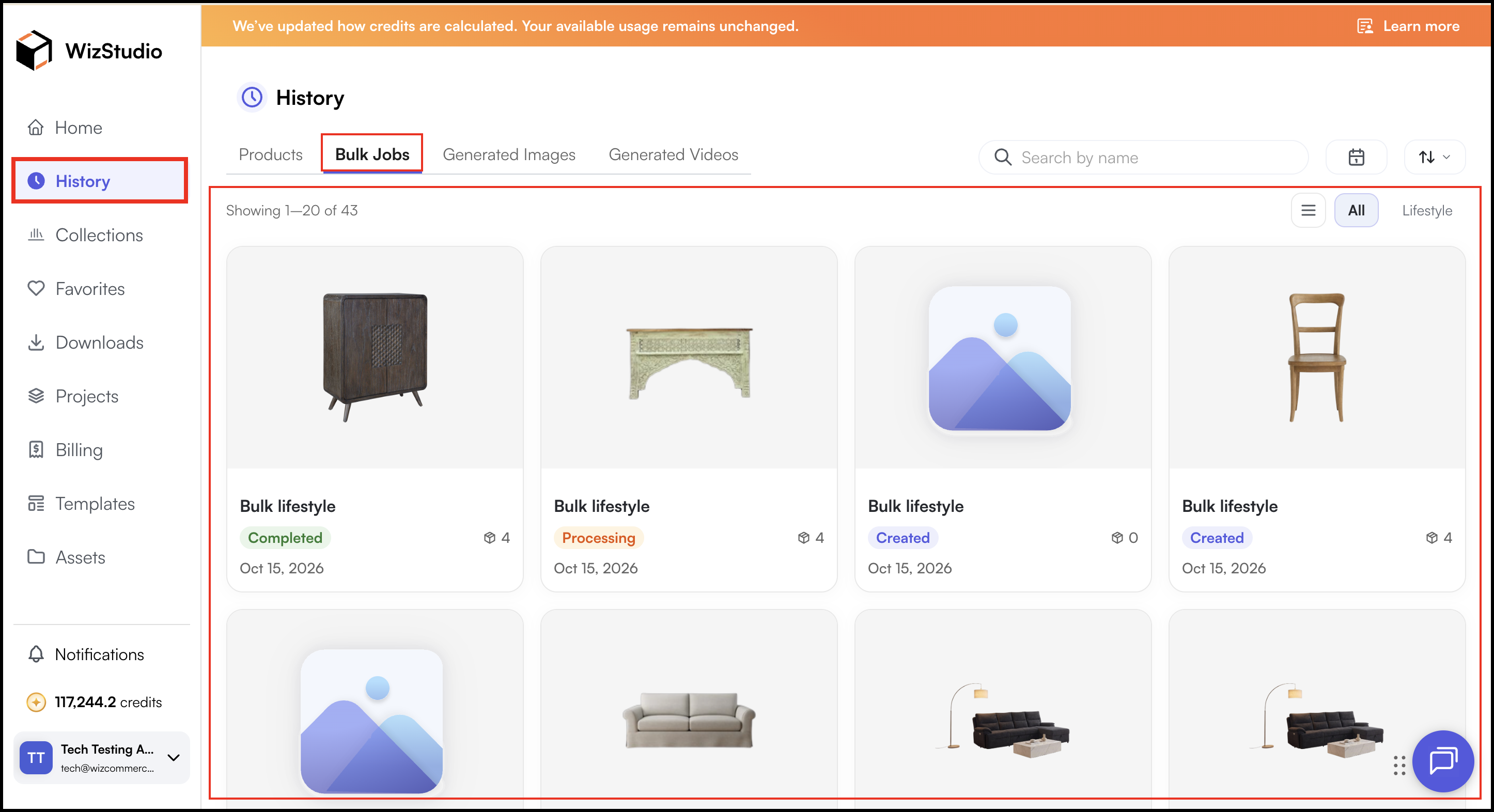Click Created badge with 0 products

click(x=902, y=538)
